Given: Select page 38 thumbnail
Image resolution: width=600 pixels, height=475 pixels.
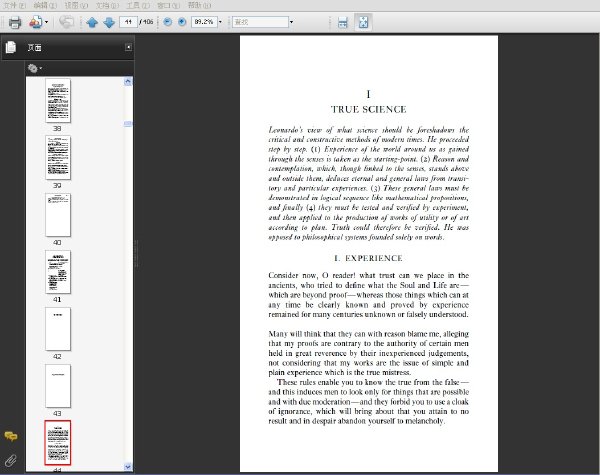Looking at the screenshot, I should tap(58, 101).
